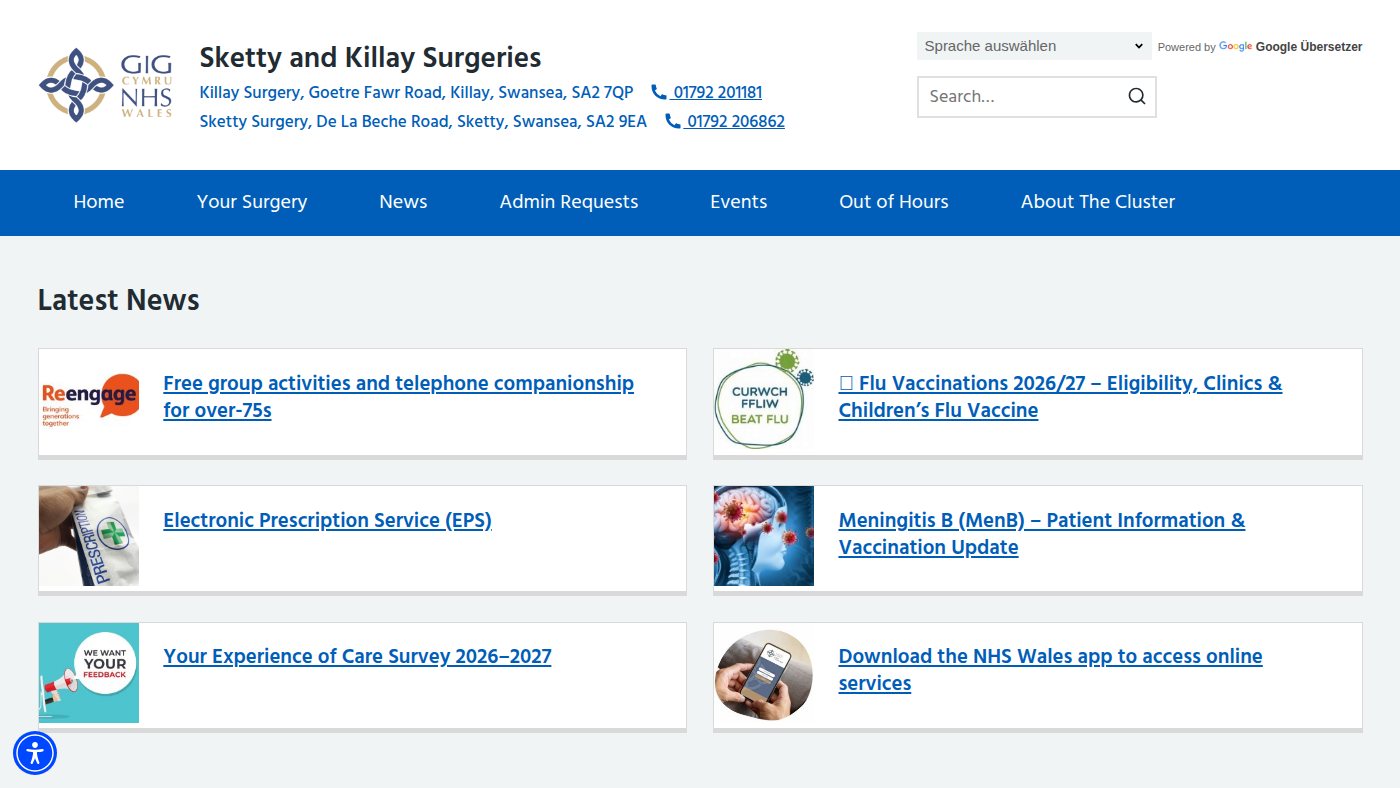The height and width of the screenshot is (788, 1400).
Task: Open the free group activities over-75s article
Action: (x=398, y=397)
